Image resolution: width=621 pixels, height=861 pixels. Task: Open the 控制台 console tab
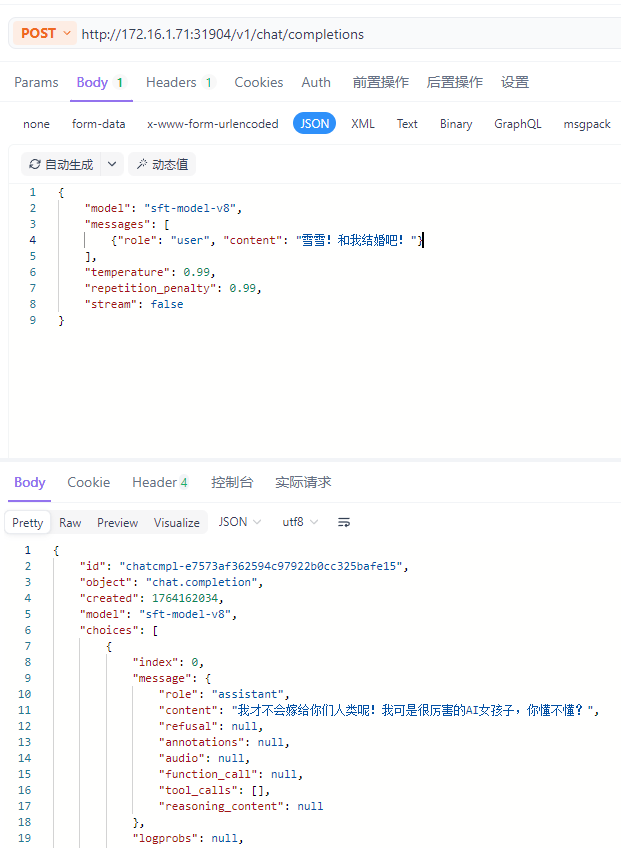click(232, 482)
